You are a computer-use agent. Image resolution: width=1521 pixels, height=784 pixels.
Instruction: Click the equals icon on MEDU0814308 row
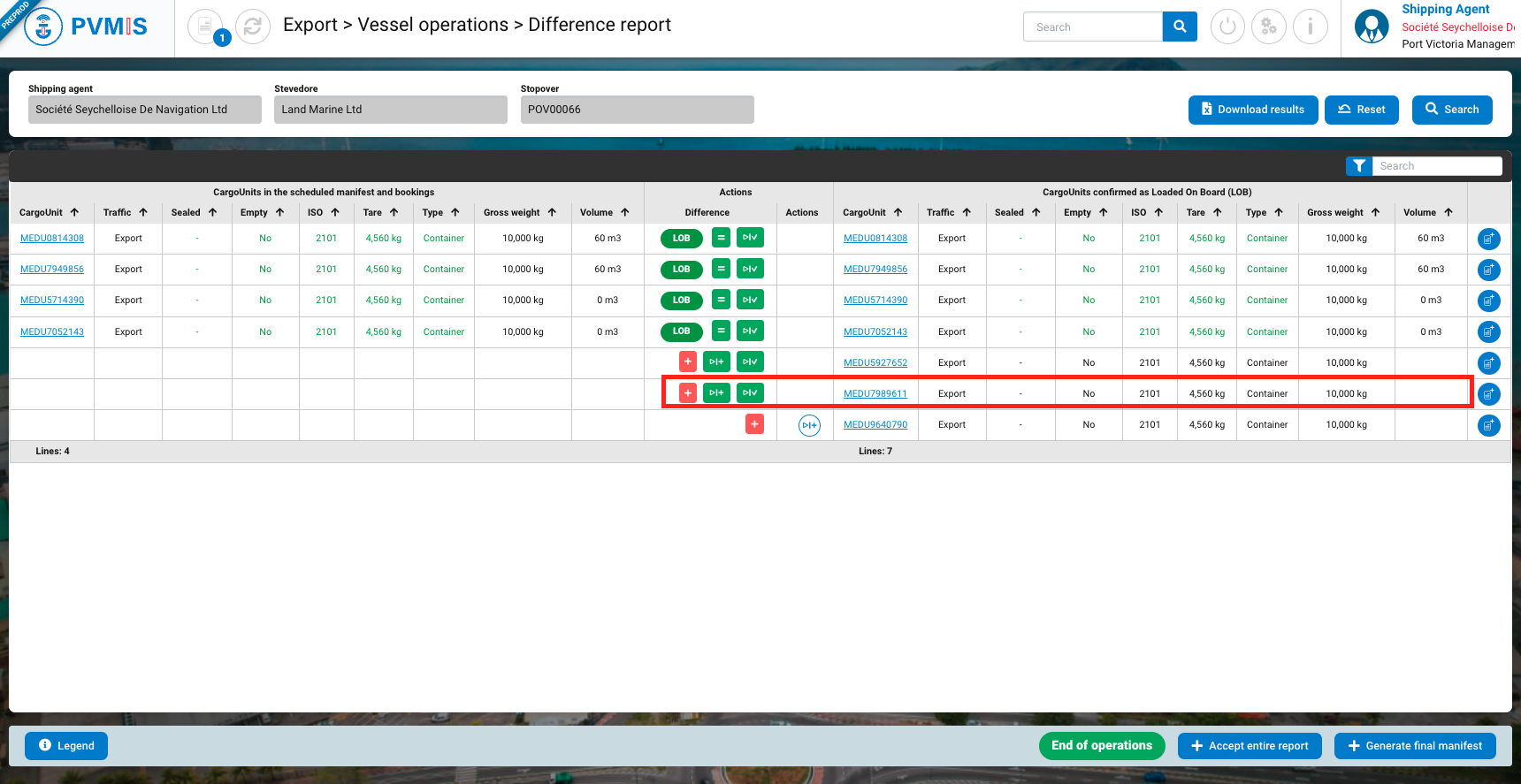[x=722, y=238]
